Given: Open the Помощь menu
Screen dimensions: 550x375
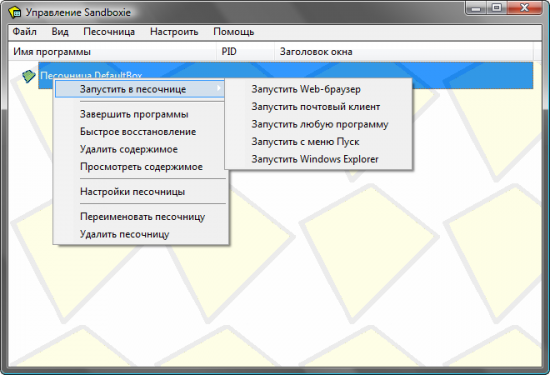Looking at the screenshot, I should tap(234, 32).
